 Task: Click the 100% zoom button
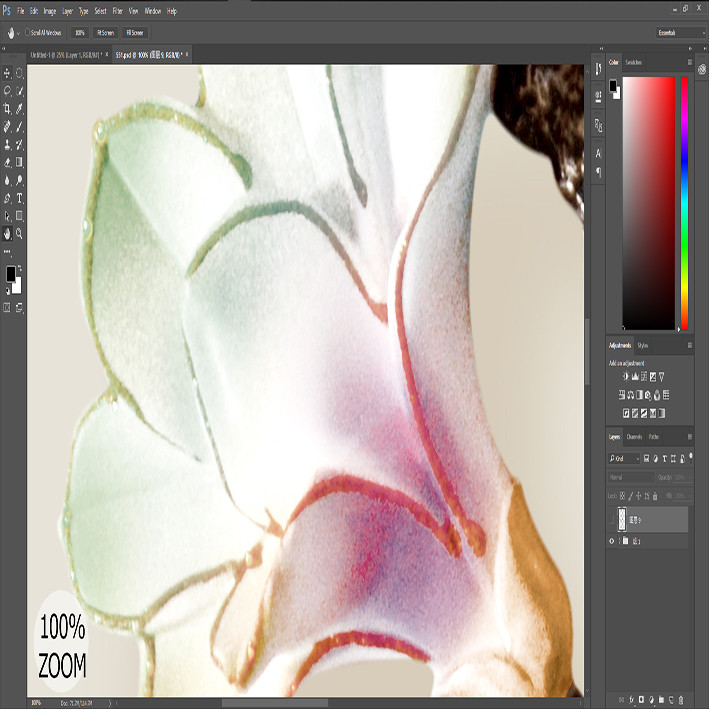[80, 33]
